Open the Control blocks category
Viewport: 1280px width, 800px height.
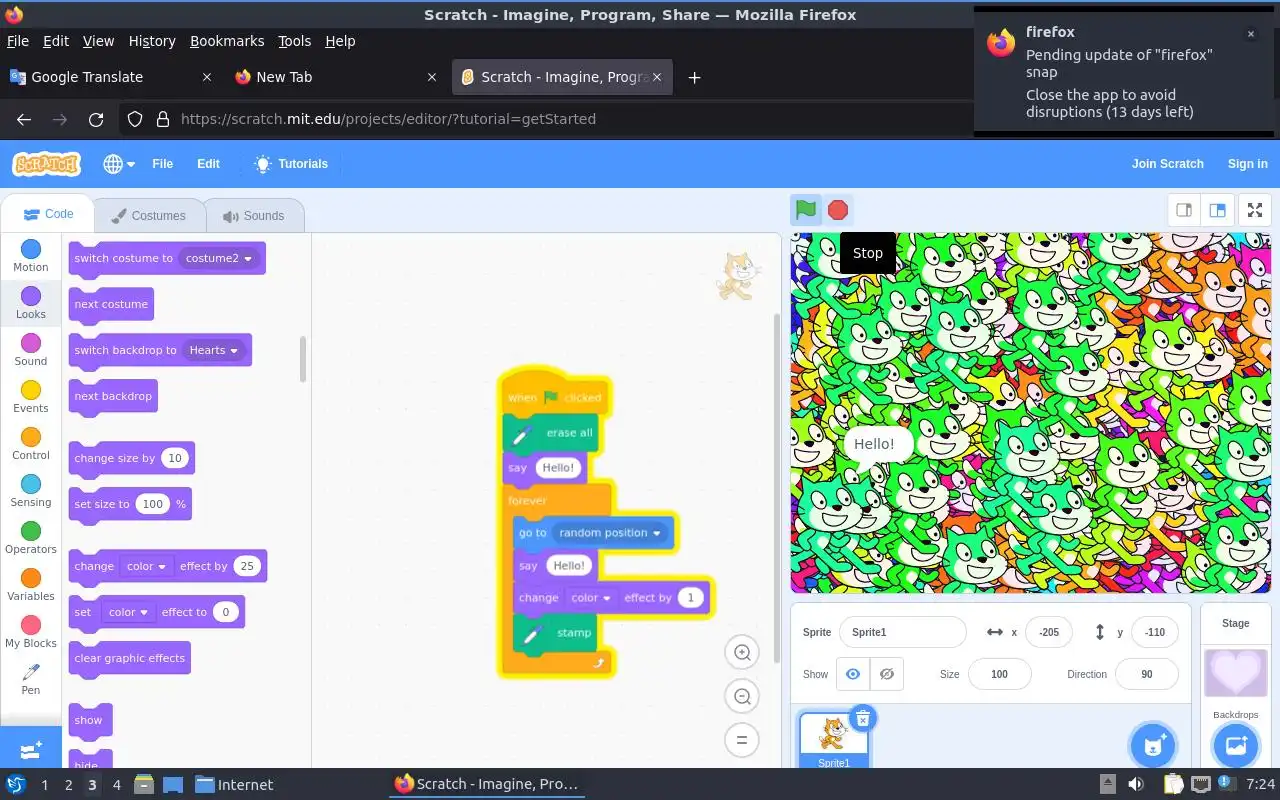[31, 444]
